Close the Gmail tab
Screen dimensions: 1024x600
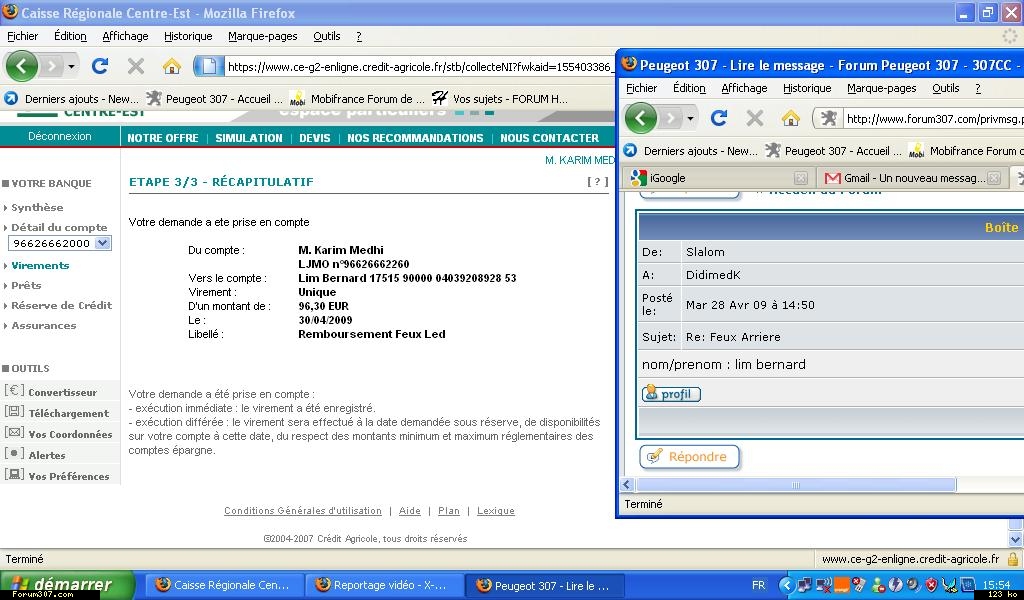pos(994,178)
